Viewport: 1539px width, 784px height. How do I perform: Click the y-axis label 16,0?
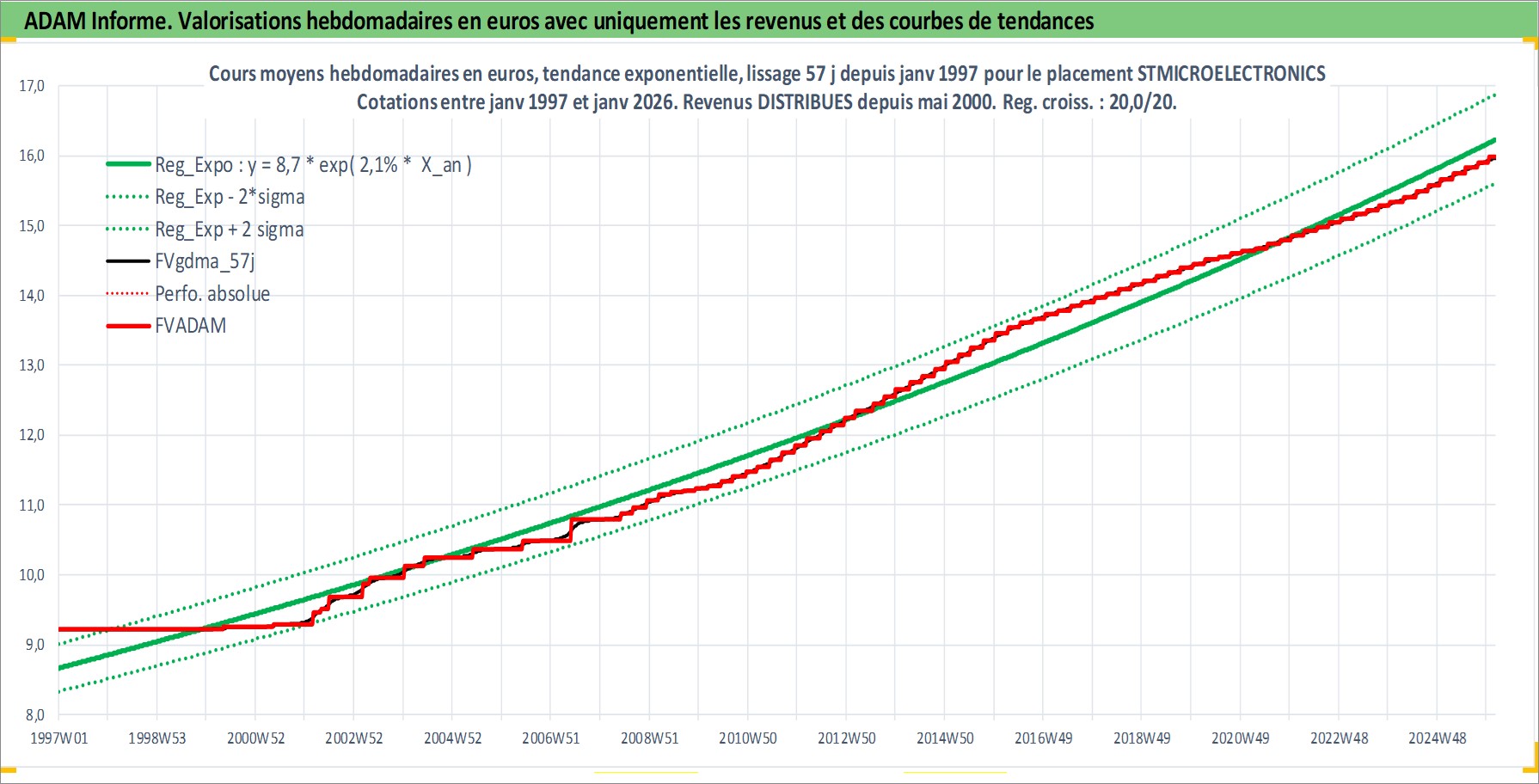click(32, 156)
